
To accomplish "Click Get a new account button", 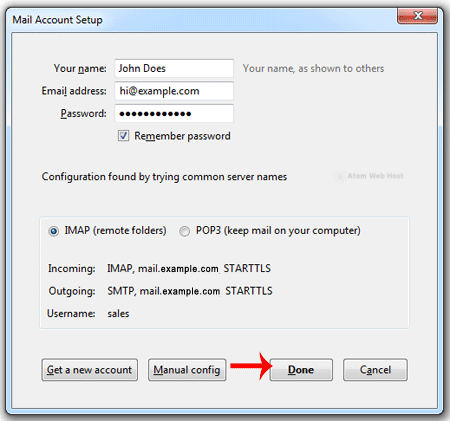I will [90, 370].
